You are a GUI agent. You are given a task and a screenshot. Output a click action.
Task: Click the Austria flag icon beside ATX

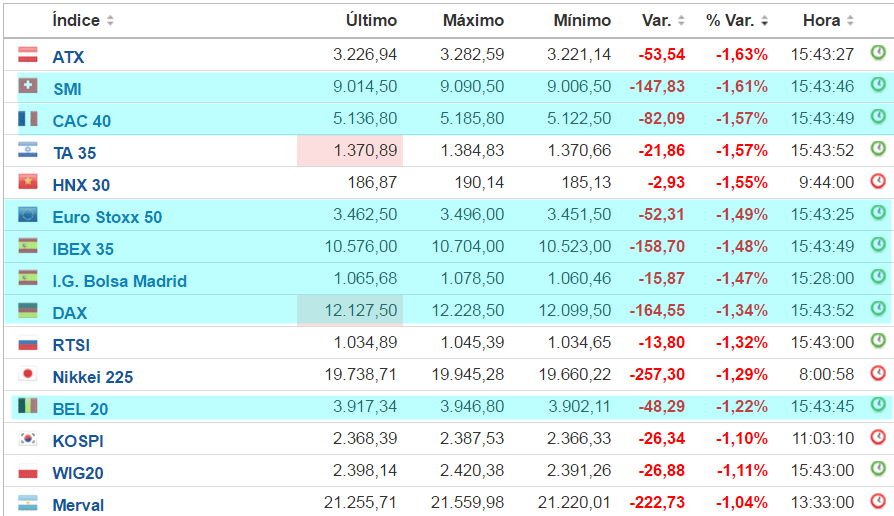click(x=28, y=55)
